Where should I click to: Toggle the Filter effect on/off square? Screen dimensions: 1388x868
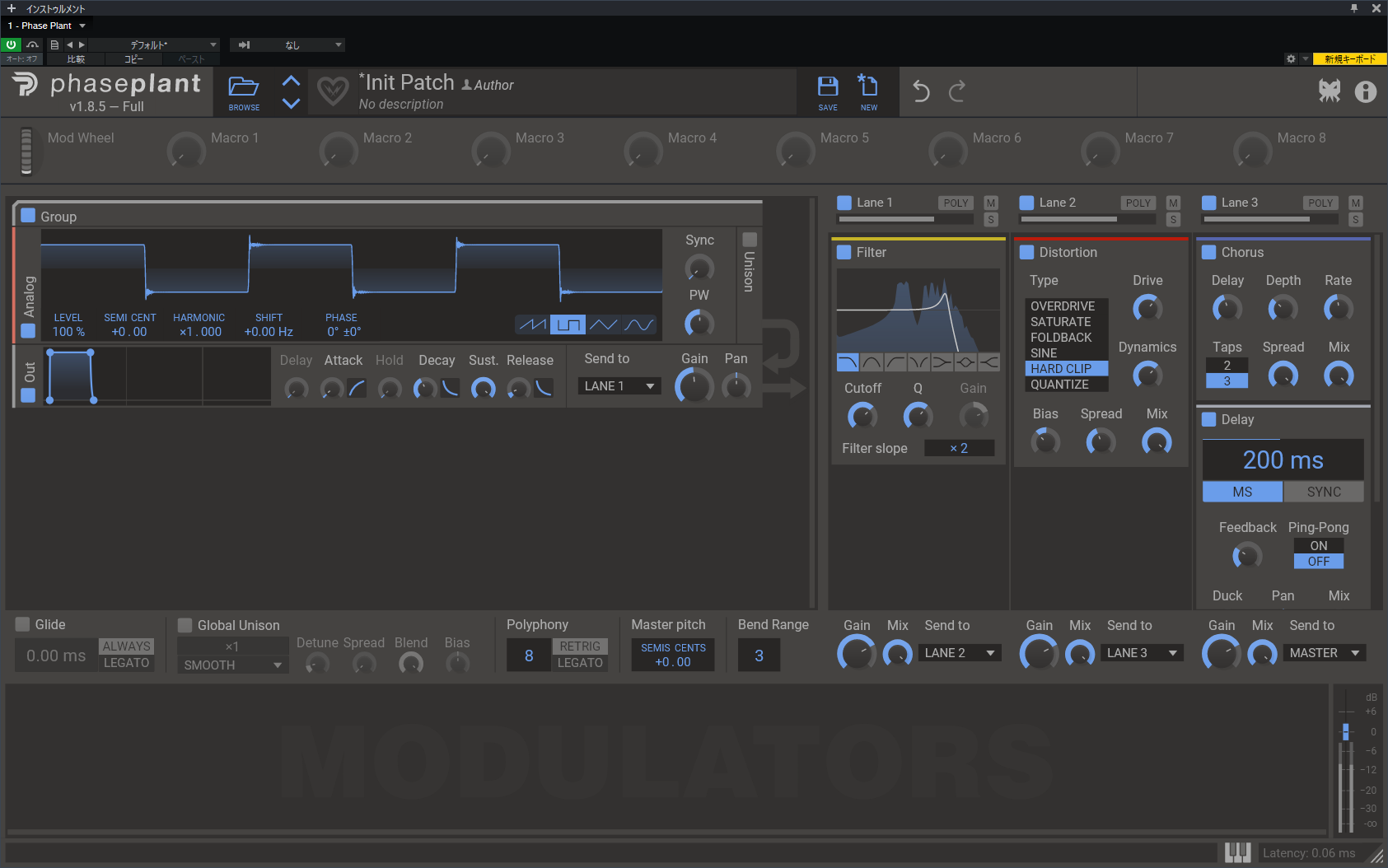pos(844,252)
